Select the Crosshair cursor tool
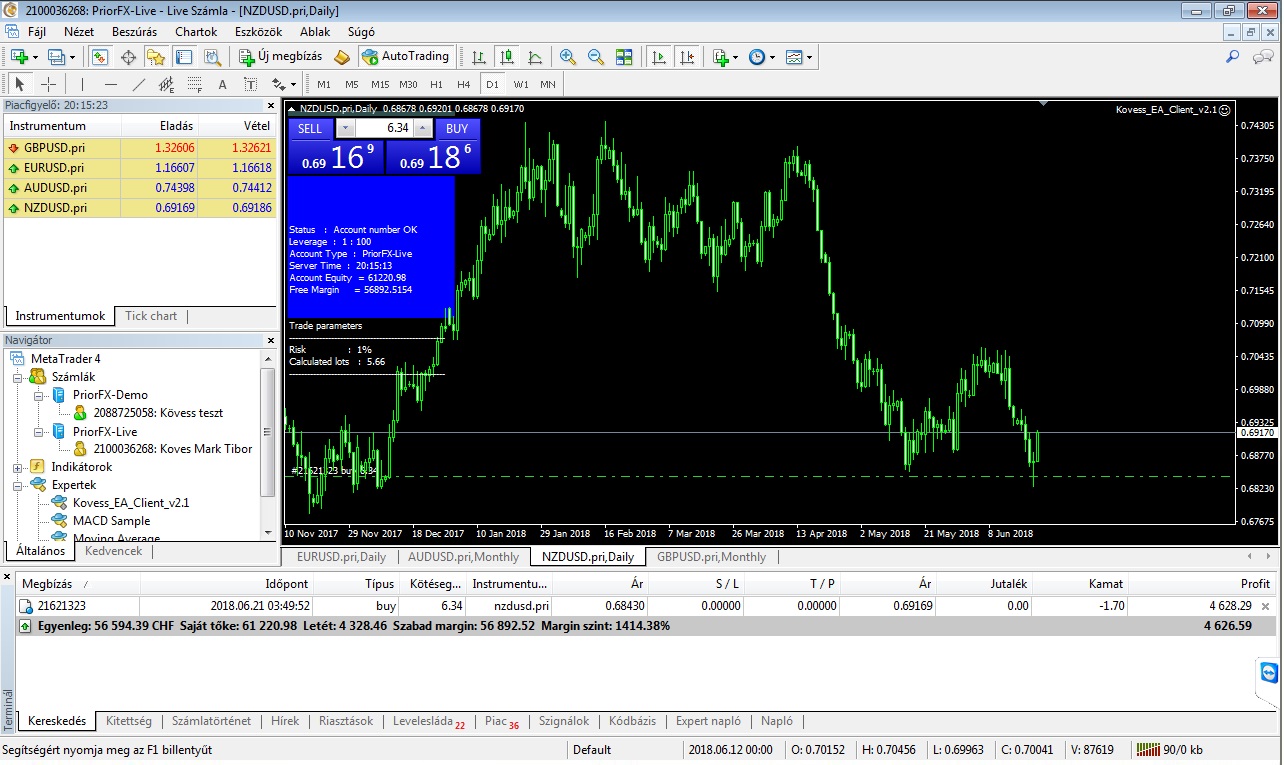Viewport: 1284px width, 765px height. point(48,84)
